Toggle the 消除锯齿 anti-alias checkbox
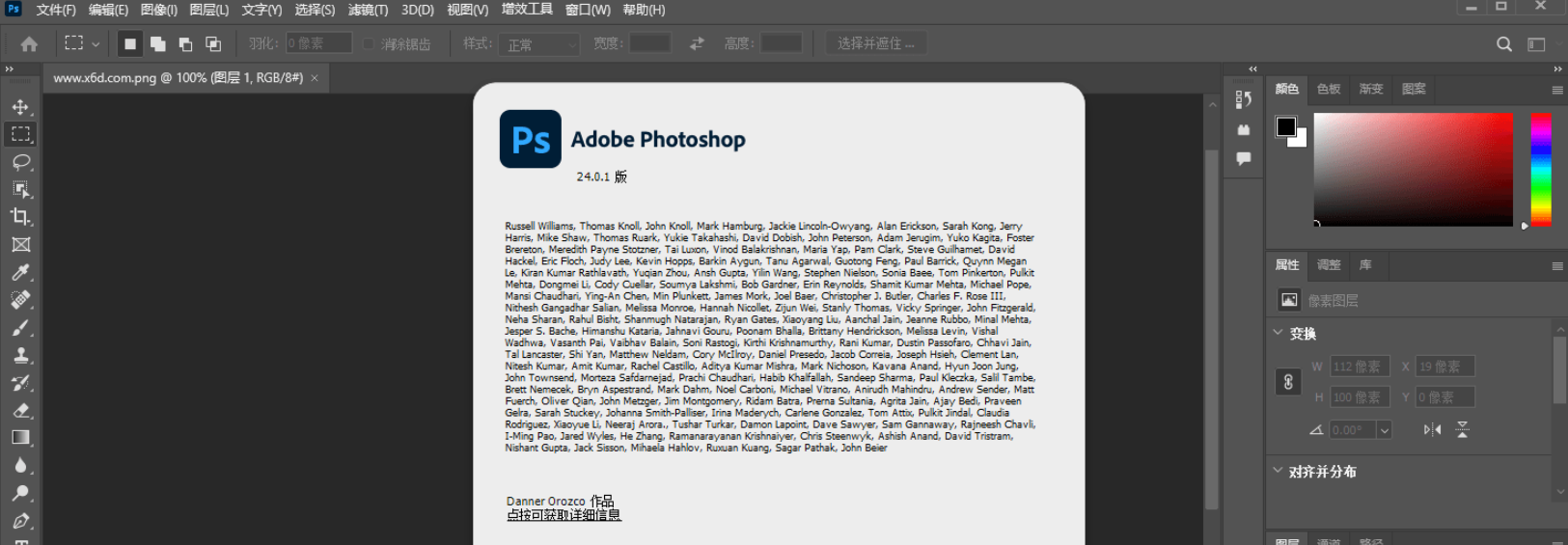Image resolution: width=1568 pixels, height=545 pixels. pyautogui.click(x=369, y=44)
